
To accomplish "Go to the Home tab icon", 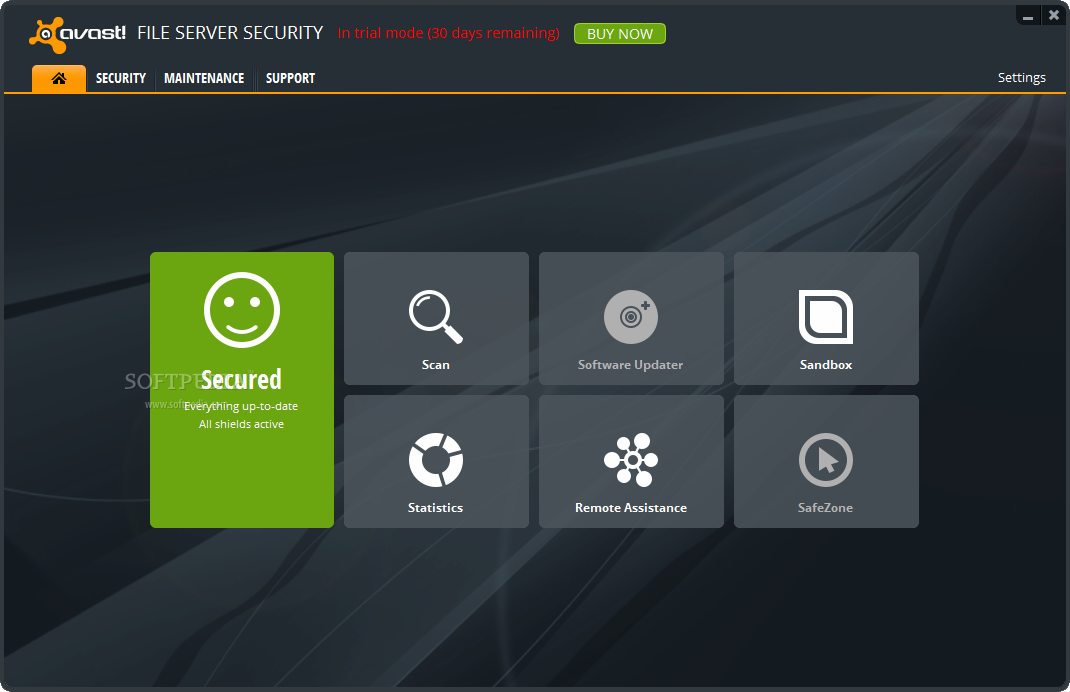I will [x=59, y=78].
